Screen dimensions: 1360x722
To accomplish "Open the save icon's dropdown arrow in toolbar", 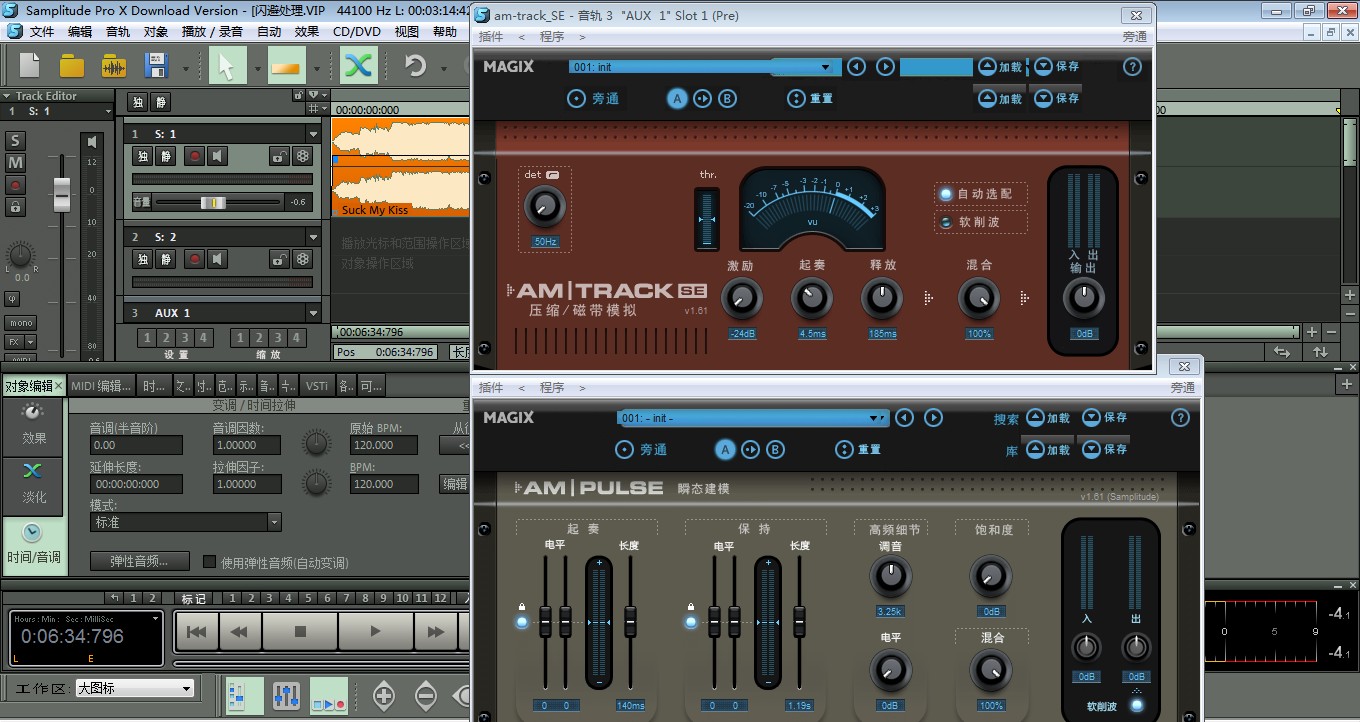I will coord(186,68).
